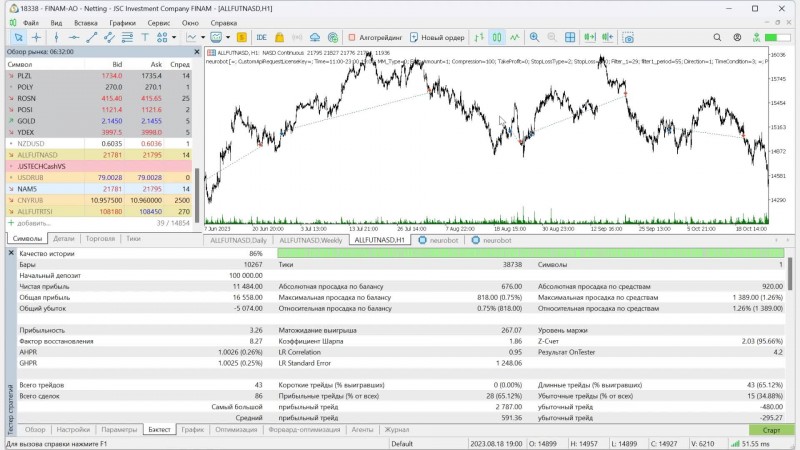
Task: Open the trading signals icon
Action: [297, 37]
